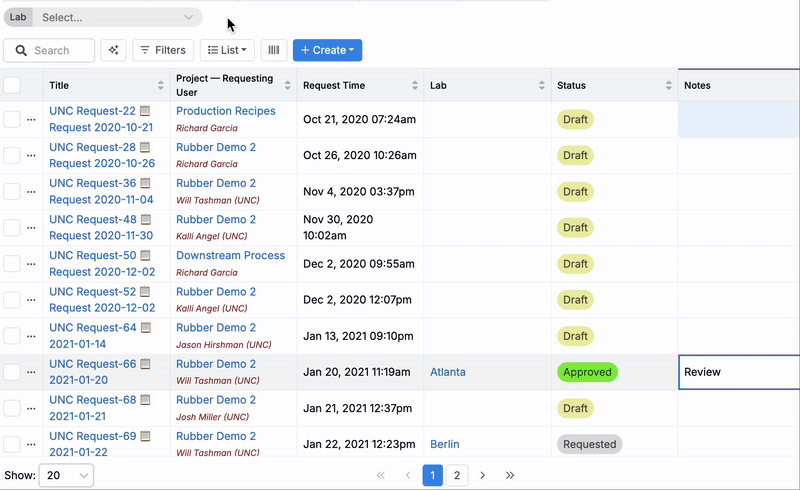Sort by the Status column arrows
This screenshot has width=800, height=490.
(x=667, y=86)
